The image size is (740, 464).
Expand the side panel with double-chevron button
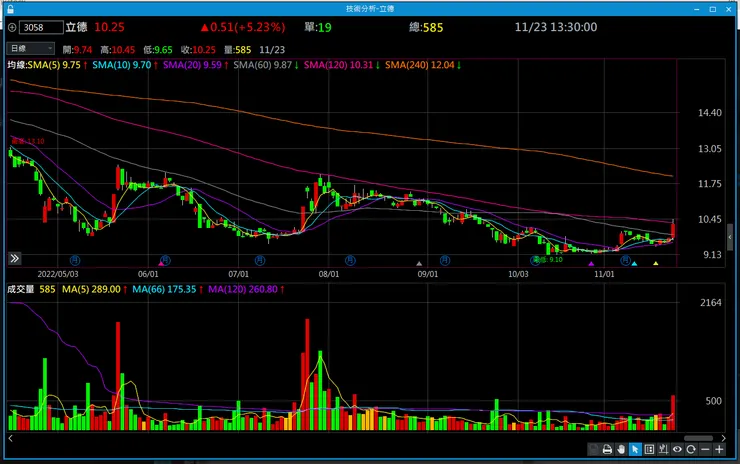(x=15, y=258)
